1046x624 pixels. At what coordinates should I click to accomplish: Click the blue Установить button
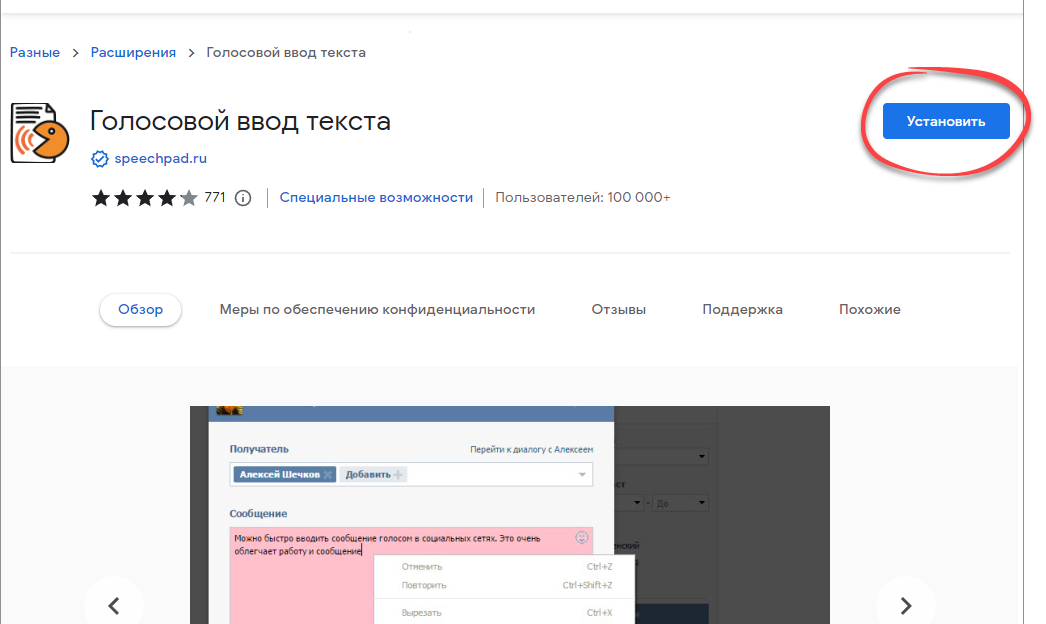click(x=945, y=121)
